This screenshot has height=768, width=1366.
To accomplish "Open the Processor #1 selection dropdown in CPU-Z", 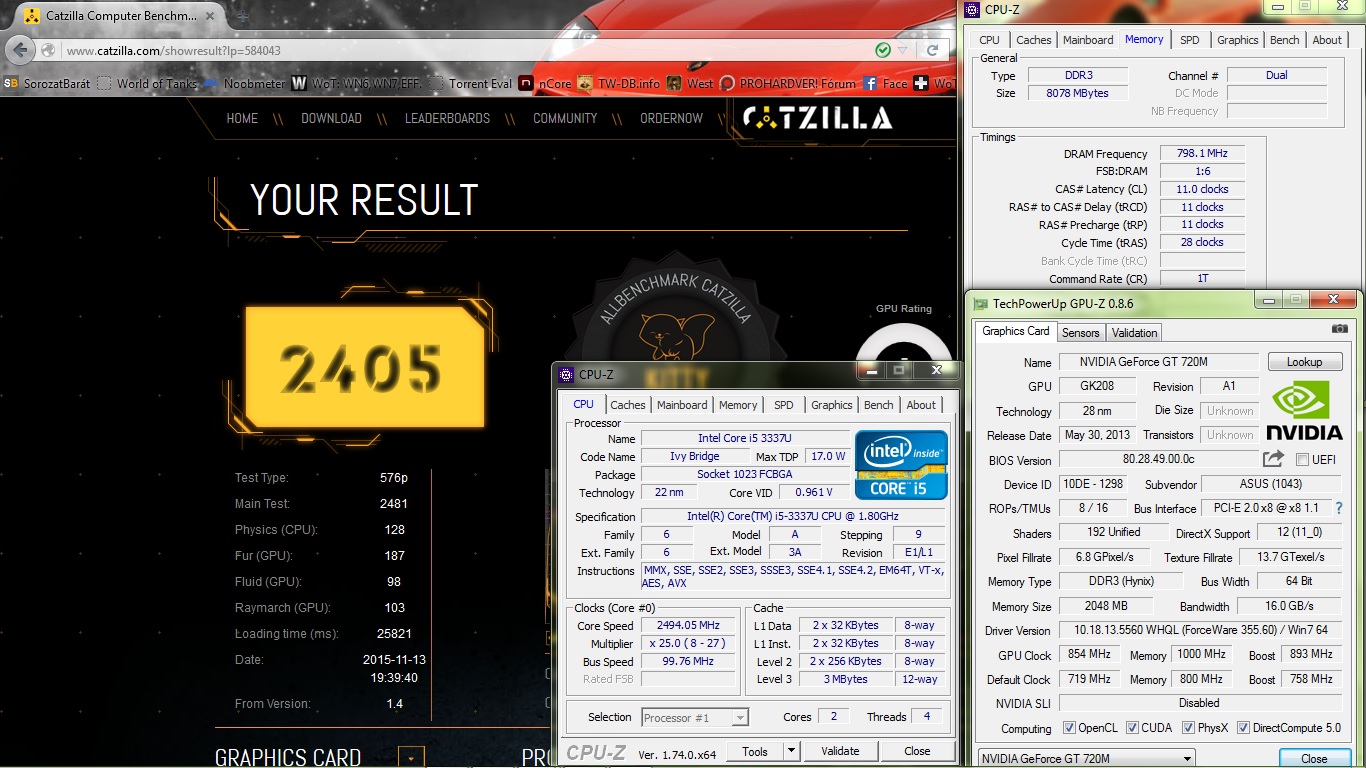I will (694, 718).
